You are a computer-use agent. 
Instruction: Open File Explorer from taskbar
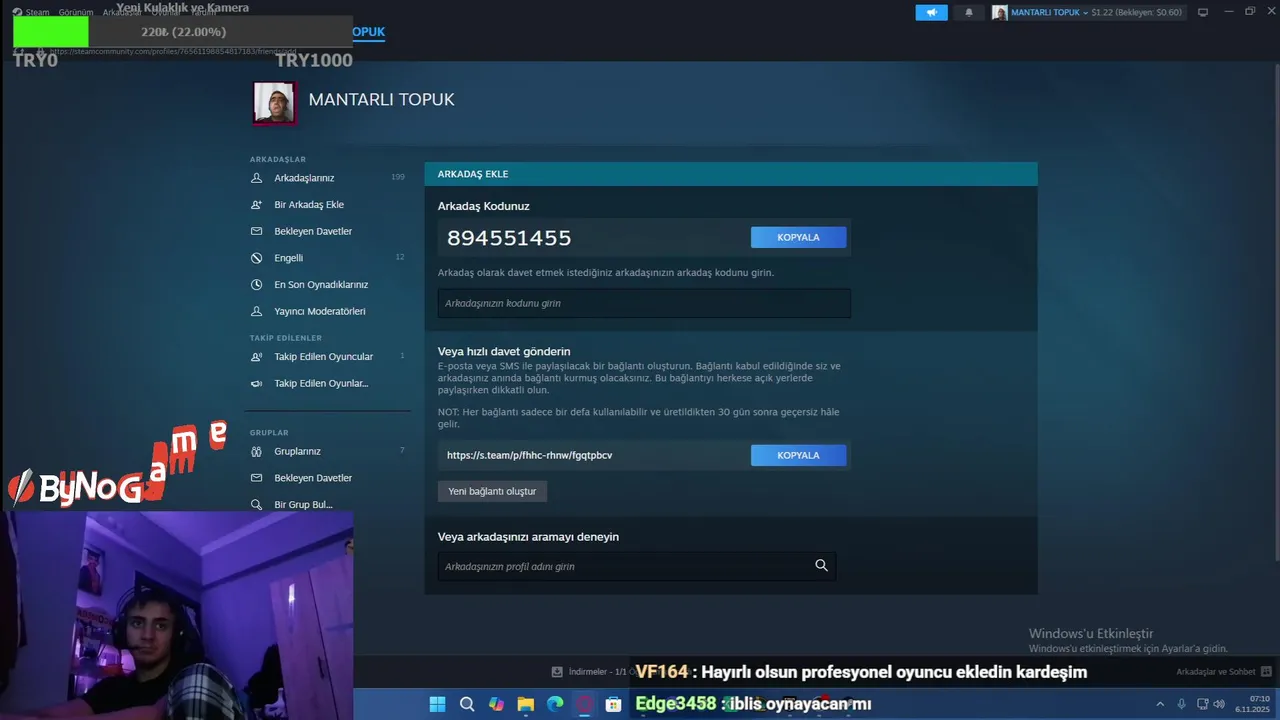click(525, 704)
